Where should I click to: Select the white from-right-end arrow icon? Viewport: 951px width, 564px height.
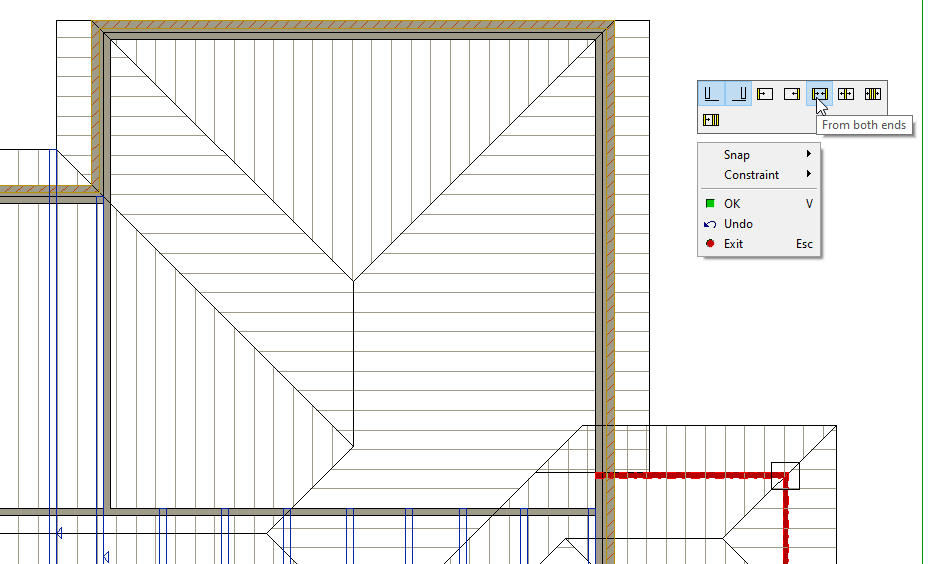[792, 94]
